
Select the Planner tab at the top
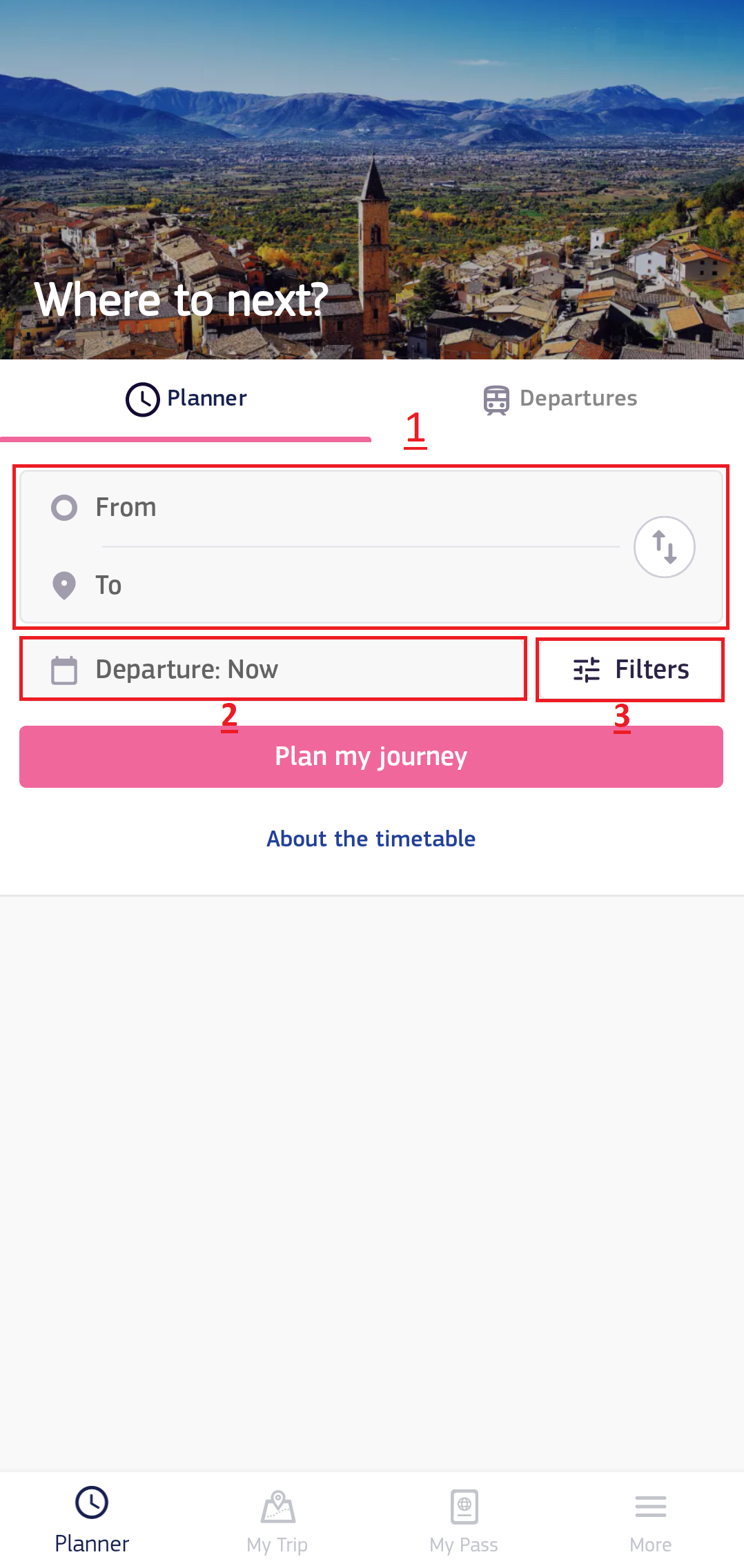click(x=186, y=399)
